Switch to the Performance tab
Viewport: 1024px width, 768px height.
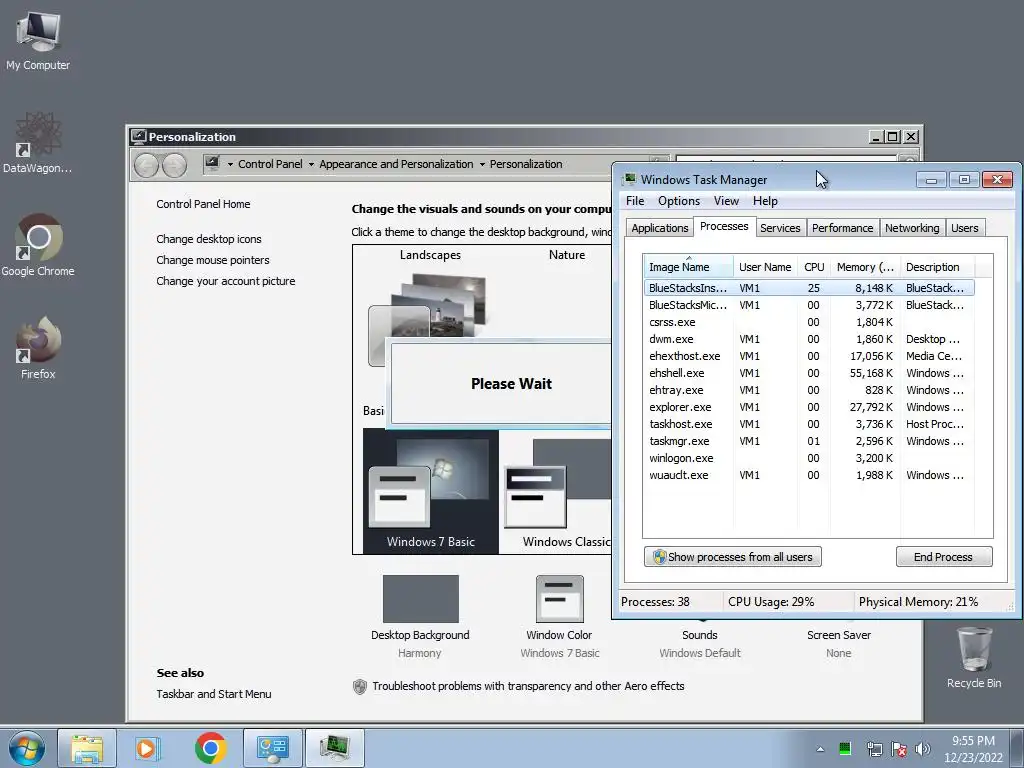click(x=842, y=228)
